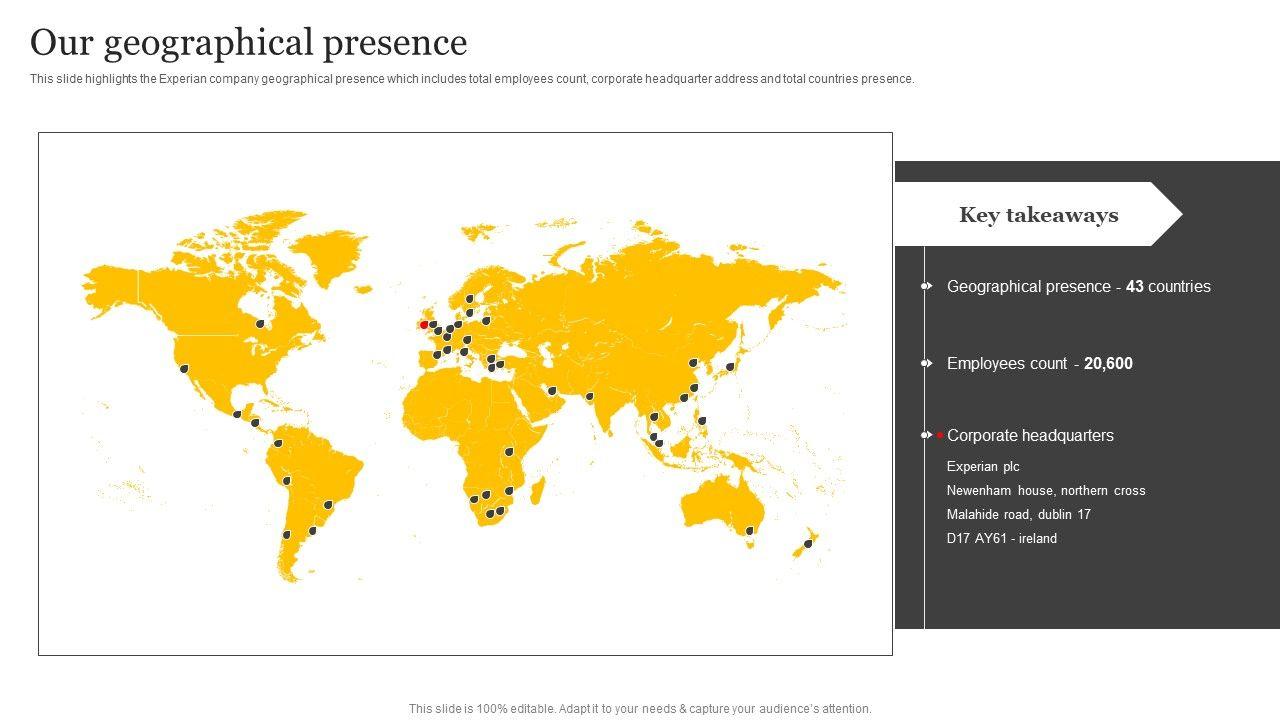Click the 'Corporate headquarters' heading text
This screenshot has height=720, width=1280.
[1030, 436]
